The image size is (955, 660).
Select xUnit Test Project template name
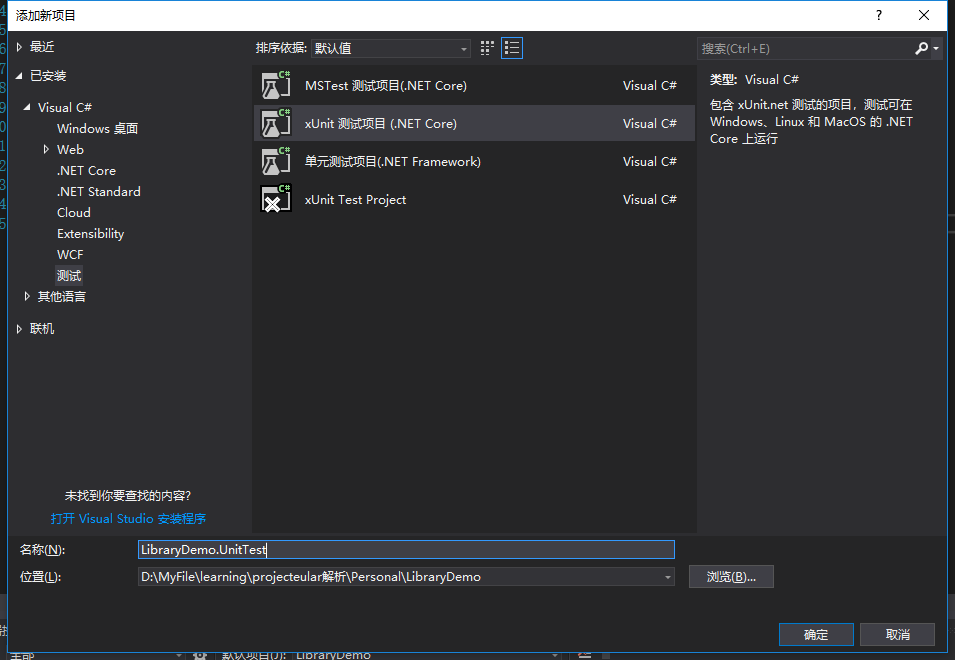pos(355,199)
